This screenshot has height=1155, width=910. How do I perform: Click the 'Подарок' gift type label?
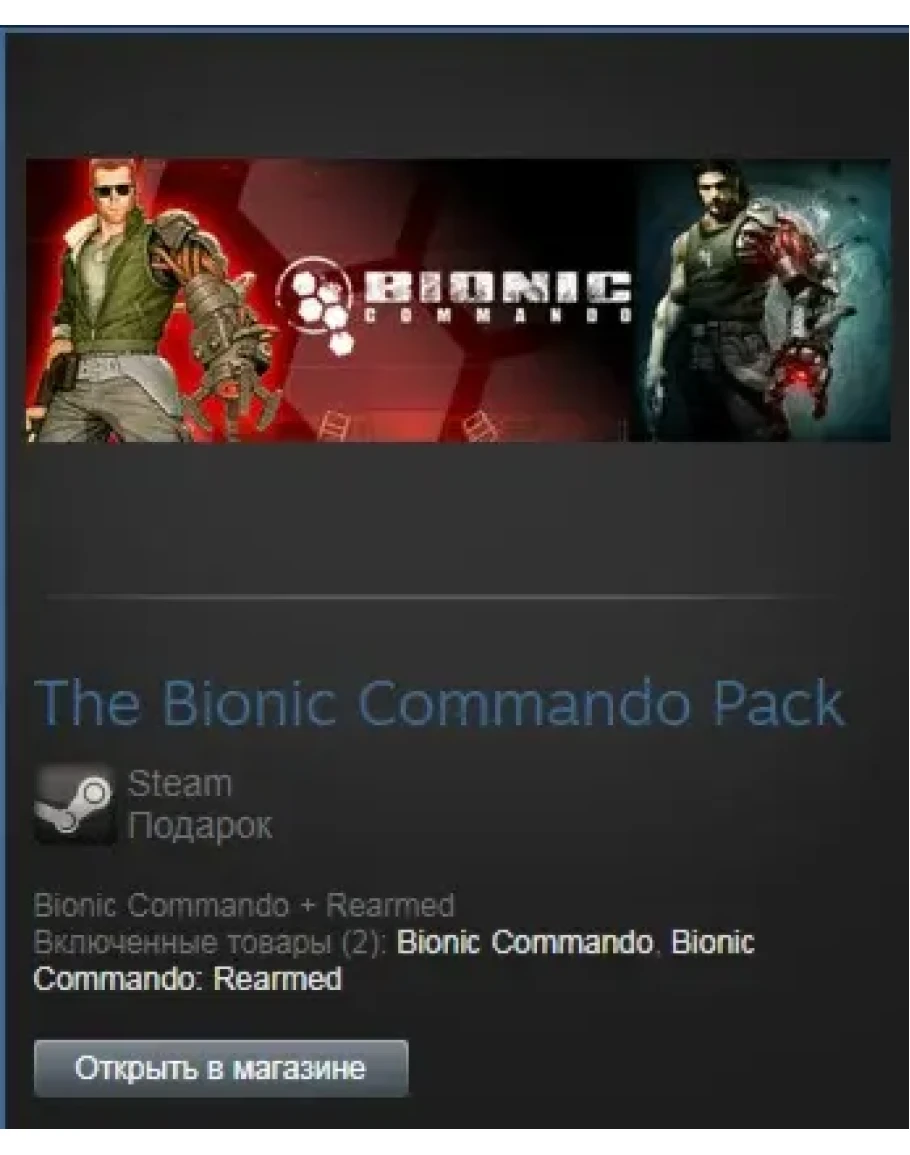[x=200, y=825]
